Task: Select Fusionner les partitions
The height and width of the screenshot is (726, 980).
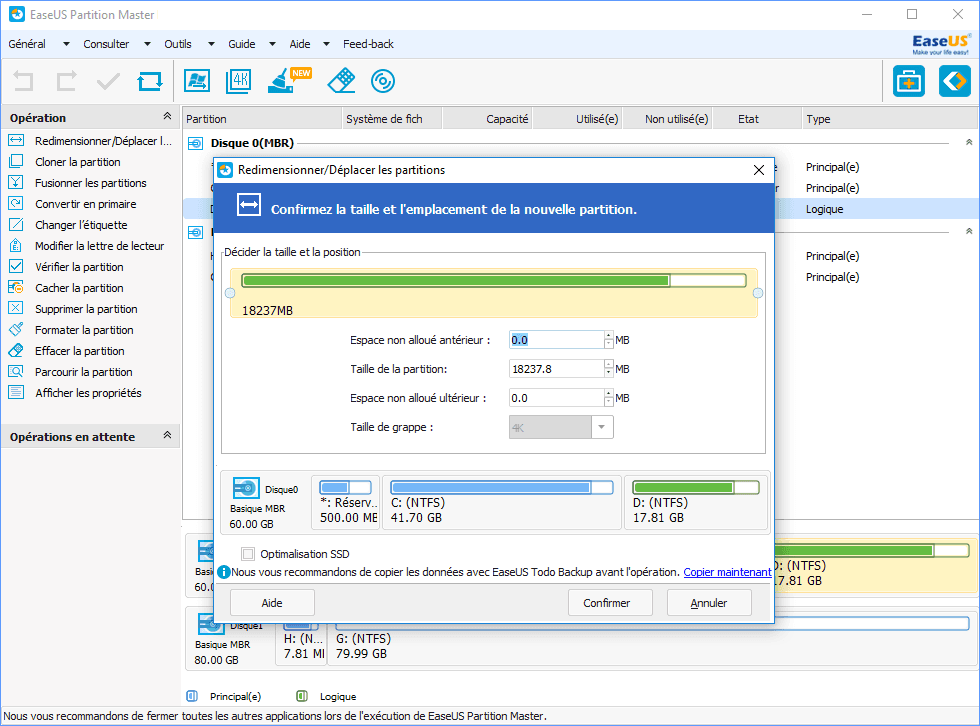Action: tap(91, 183)
